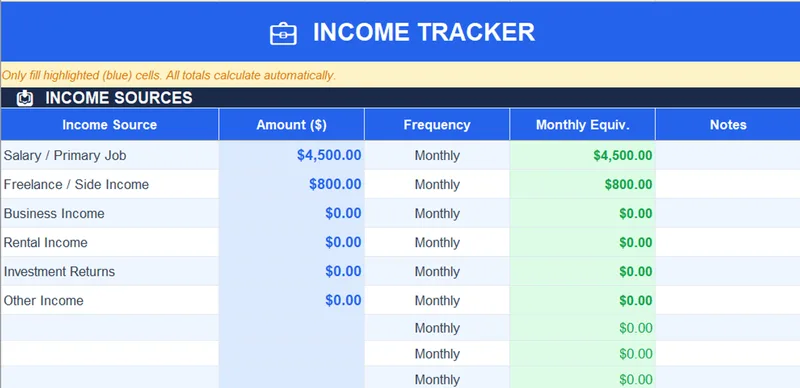800x388 pixels.
Task: Select the Income Source column header
Action: tap(110, 125)
